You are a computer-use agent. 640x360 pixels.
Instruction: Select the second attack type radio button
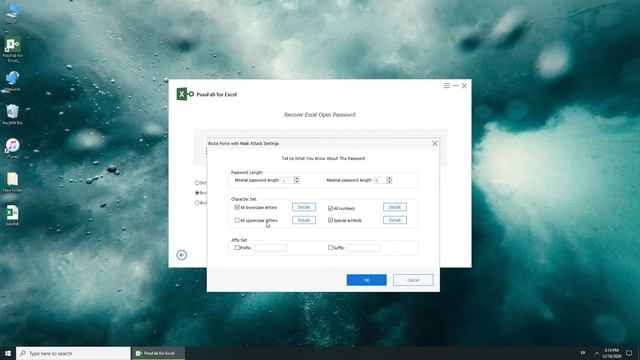(197, 193)
